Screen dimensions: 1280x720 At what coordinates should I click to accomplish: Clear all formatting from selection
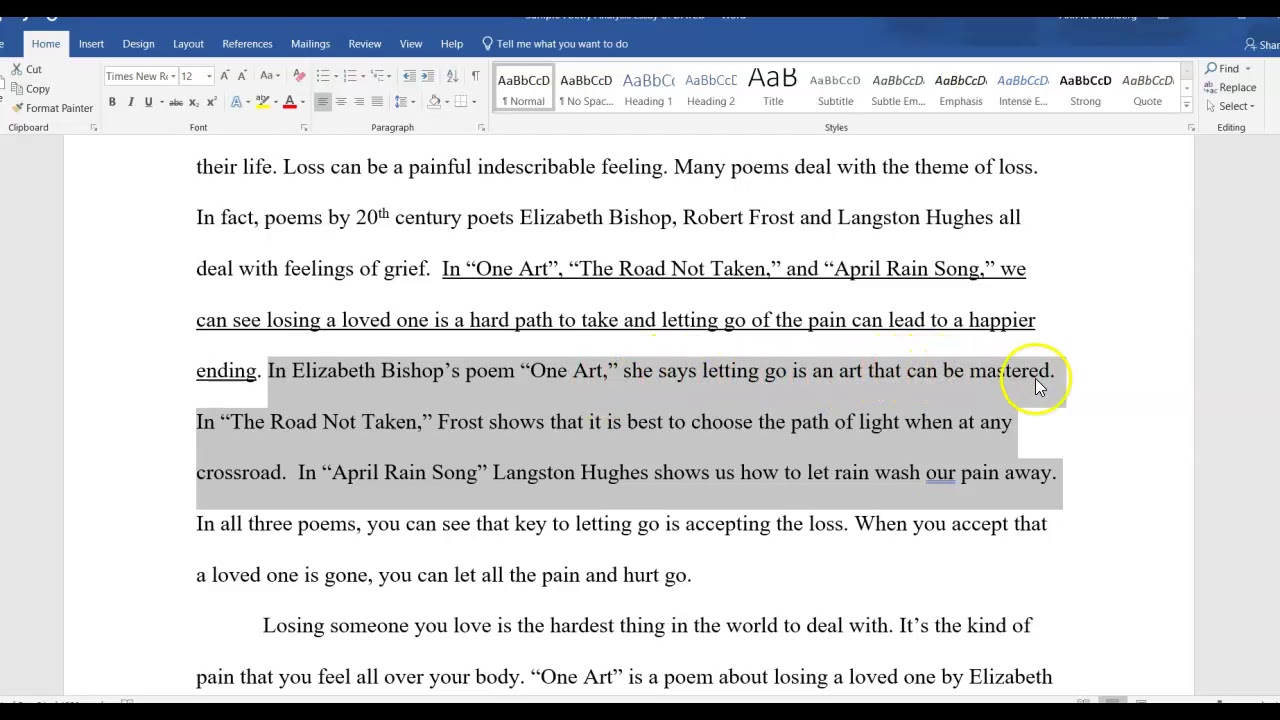[299, 76]
